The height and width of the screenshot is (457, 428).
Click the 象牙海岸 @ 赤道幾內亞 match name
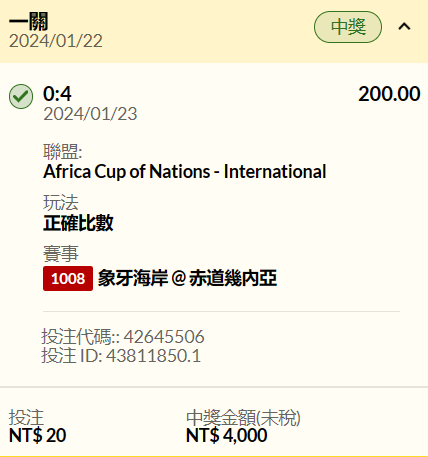(x=187, y=278)
